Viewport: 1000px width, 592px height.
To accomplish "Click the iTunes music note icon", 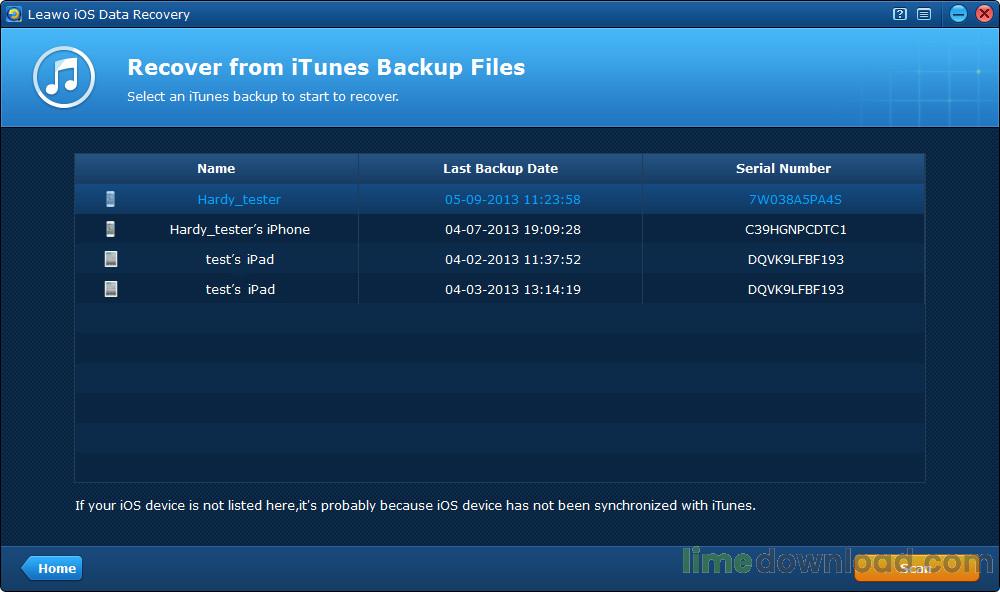I will 62,77.
